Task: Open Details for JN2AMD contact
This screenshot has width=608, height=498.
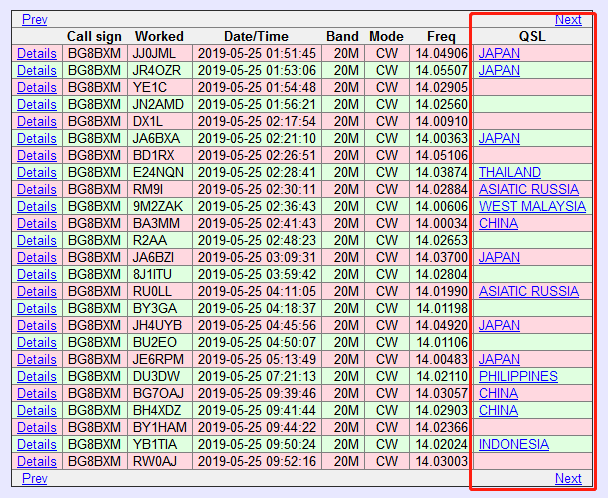Action: (37, 104)
